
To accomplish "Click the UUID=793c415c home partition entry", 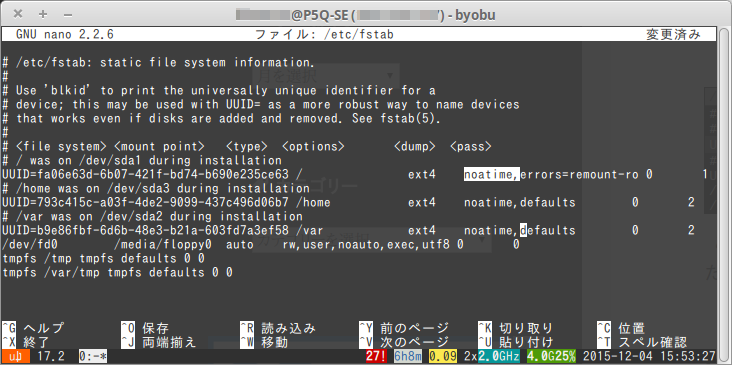I will tap(145, 203).
